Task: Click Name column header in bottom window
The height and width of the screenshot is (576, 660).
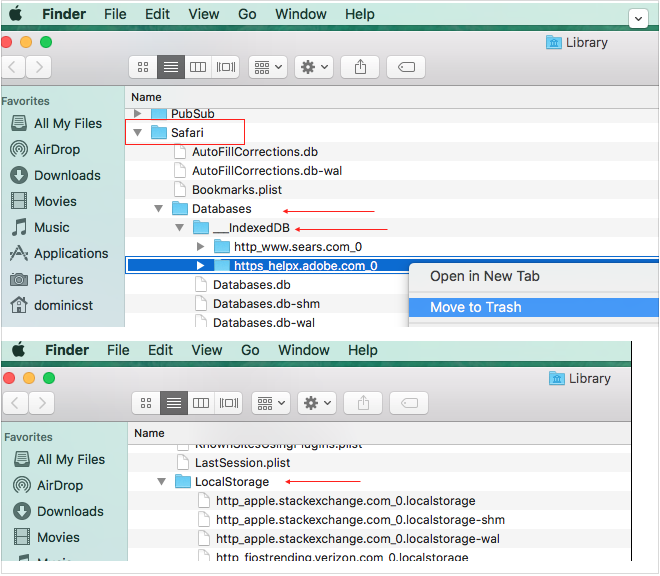Action: point(149,433)
